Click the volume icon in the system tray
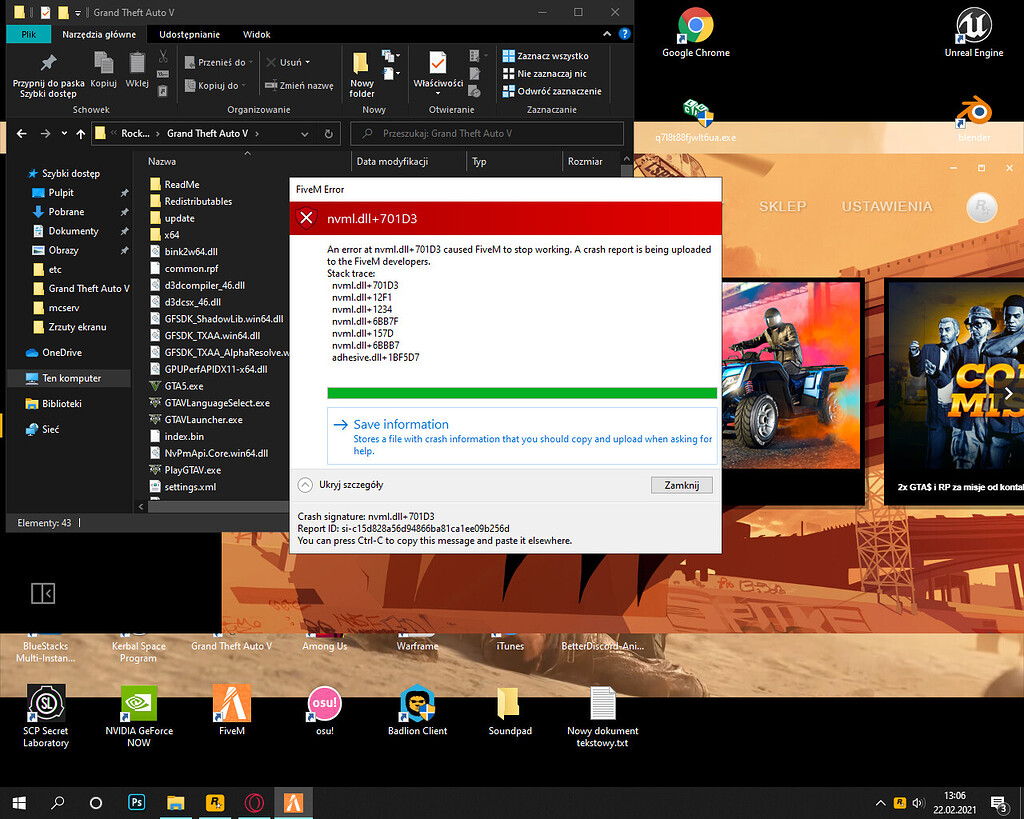 point(918,803)
